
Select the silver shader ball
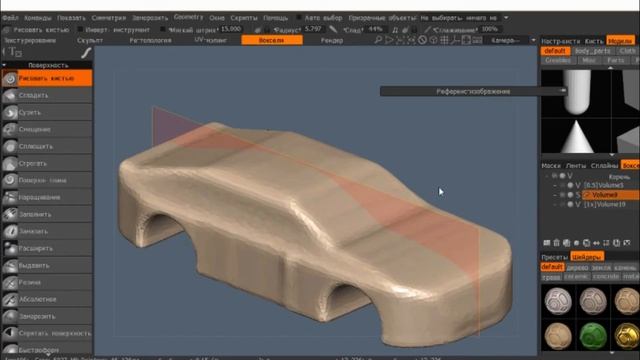click(558, 301)
